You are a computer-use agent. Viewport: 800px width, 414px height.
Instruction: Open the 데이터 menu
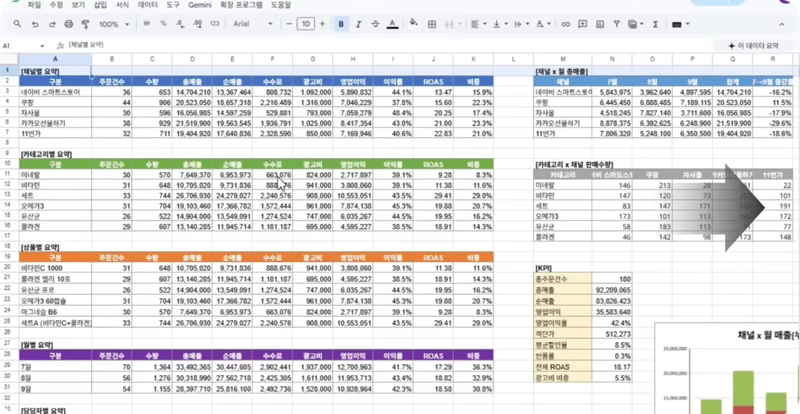(x=148, y=5)
